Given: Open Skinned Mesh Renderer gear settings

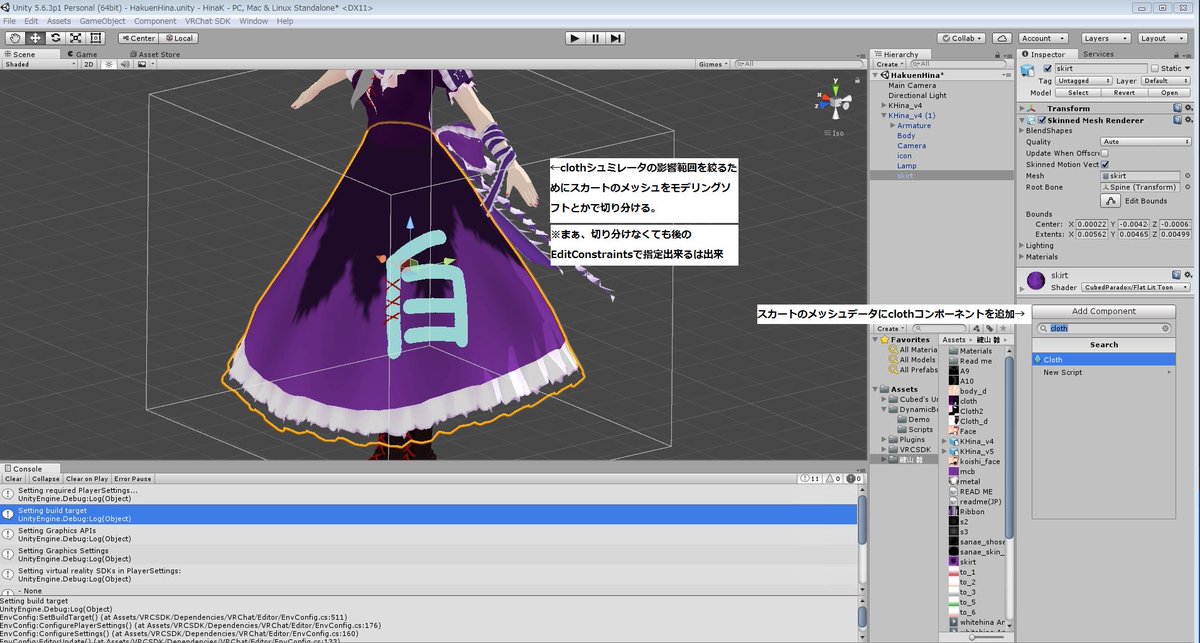Looking at the screenshot, I should 1188,120.
